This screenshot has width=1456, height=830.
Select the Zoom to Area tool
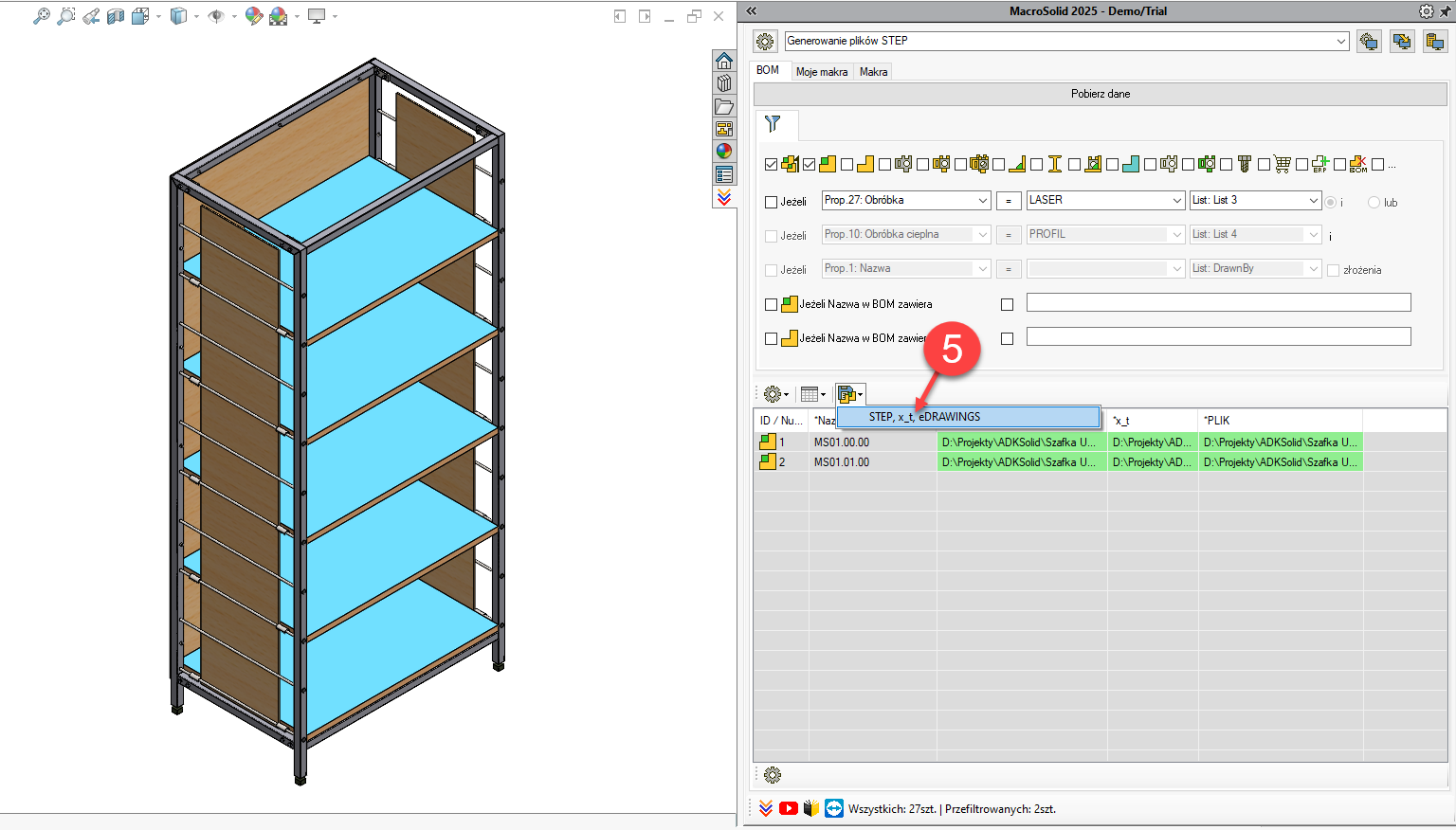66,16
